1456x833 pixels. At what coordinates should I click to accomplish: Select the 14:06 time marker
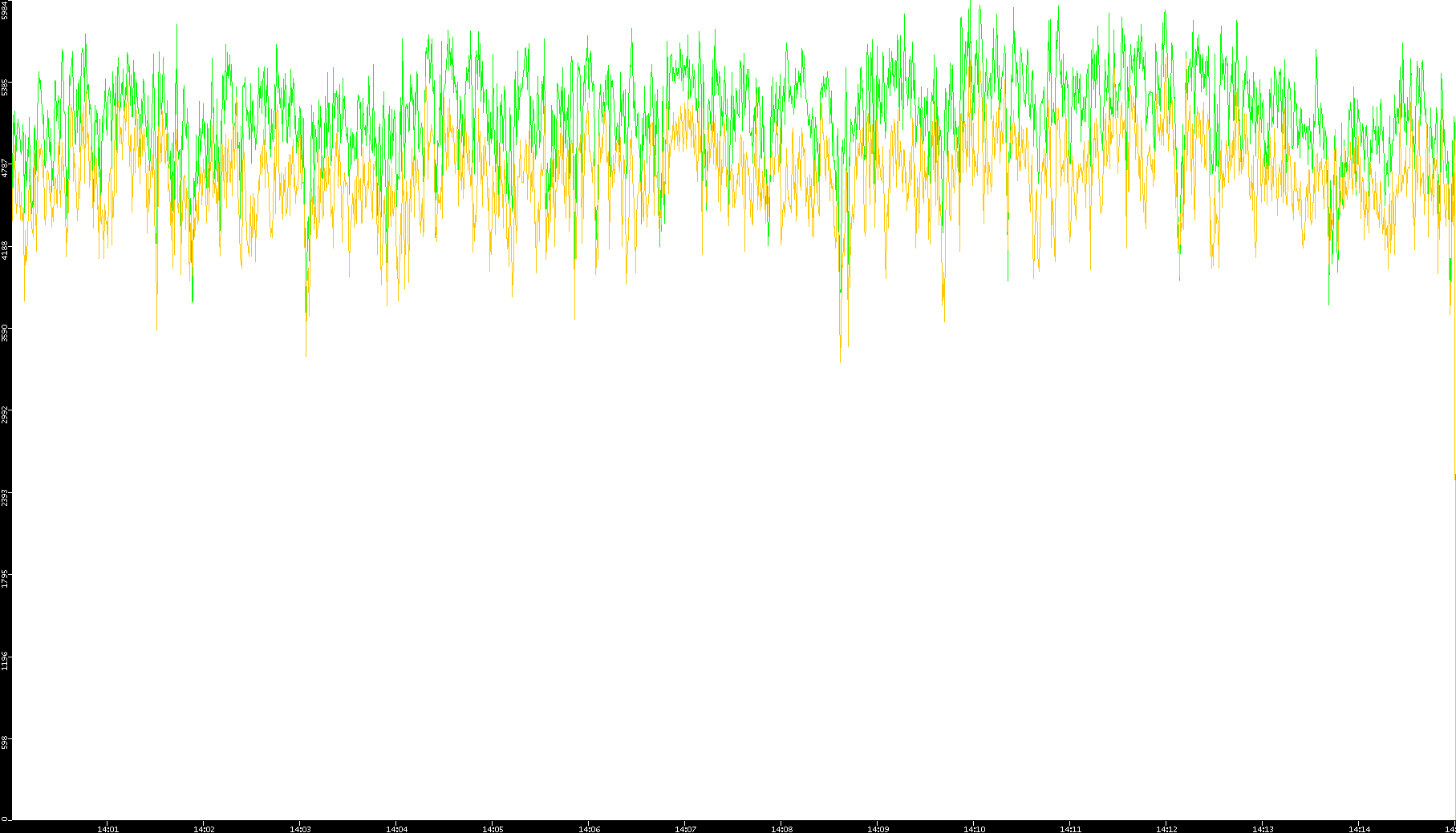(x=589, y=829)
